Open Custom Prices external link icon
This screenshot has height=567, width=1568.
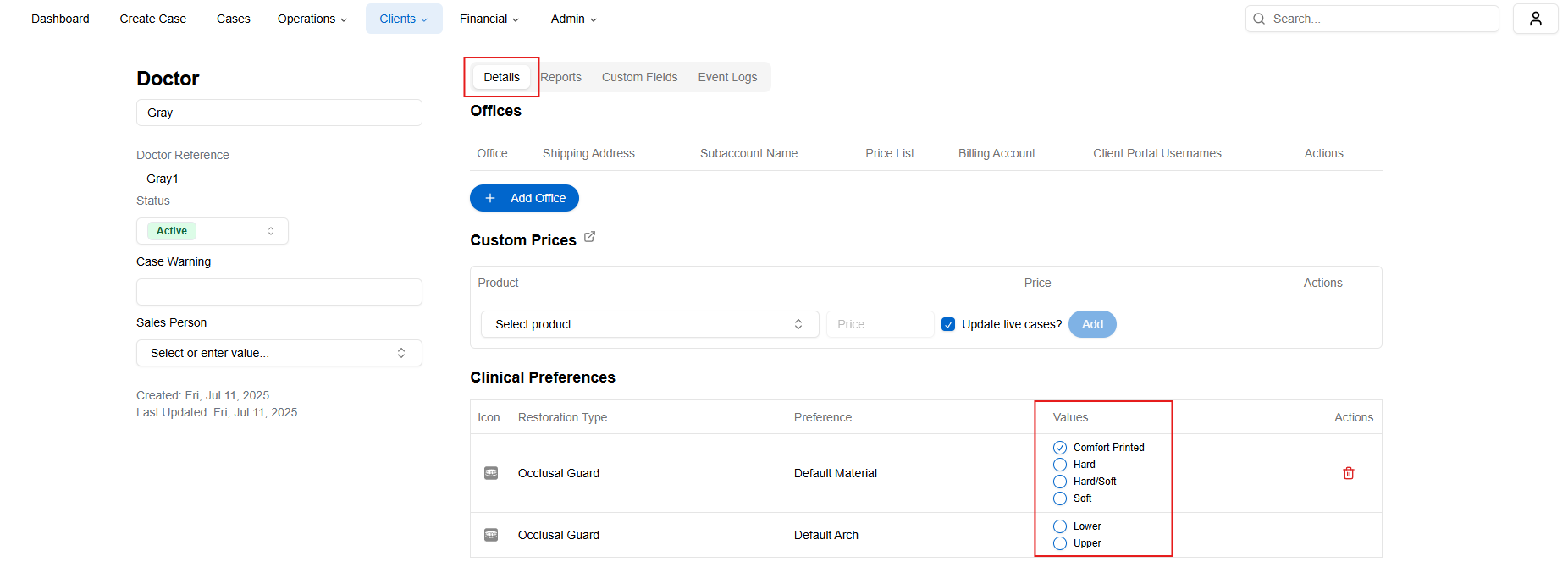(589, 237)
